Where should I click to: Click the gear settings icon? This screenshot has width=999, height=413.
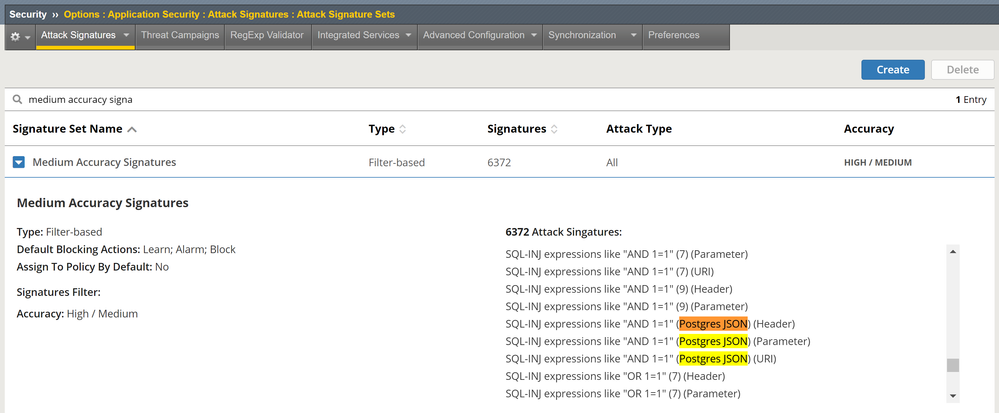click(15, 36)
